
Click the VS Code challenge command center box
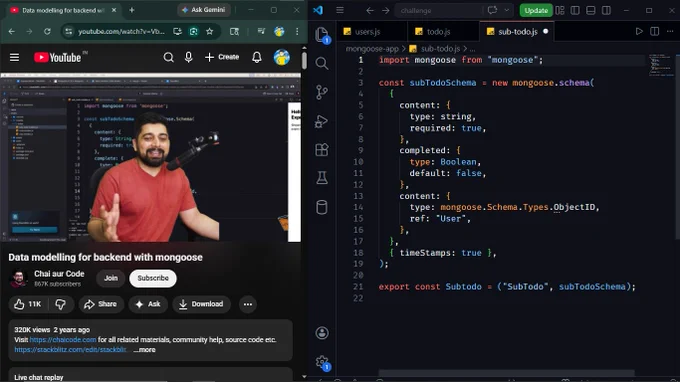pyautogui.click(x=438, y=10)
